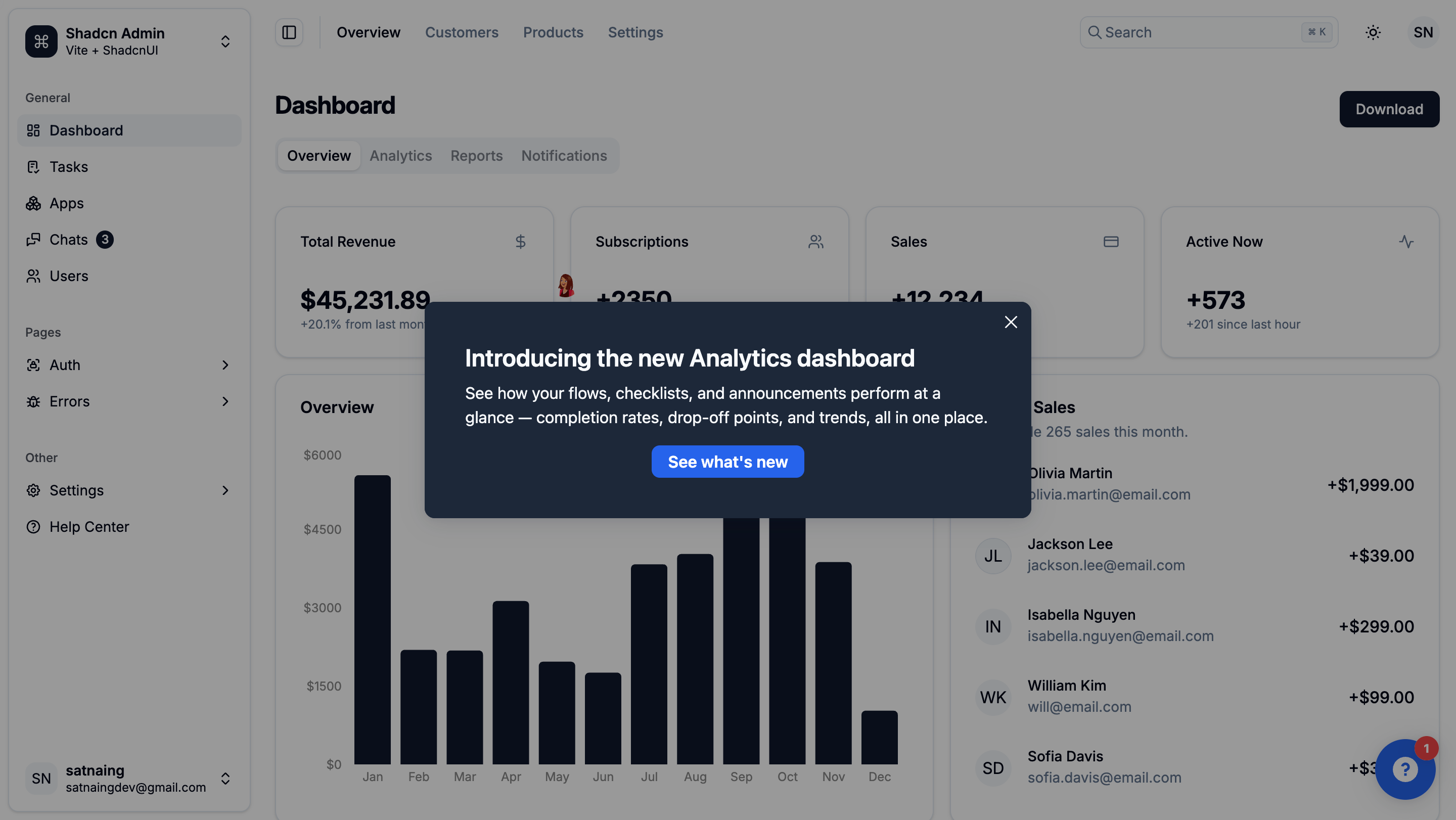Open the Shadcn Admin team switcher chevrons
Image resolution: width=1456 pixels, height=820 pixels.
tap(225, 41)
